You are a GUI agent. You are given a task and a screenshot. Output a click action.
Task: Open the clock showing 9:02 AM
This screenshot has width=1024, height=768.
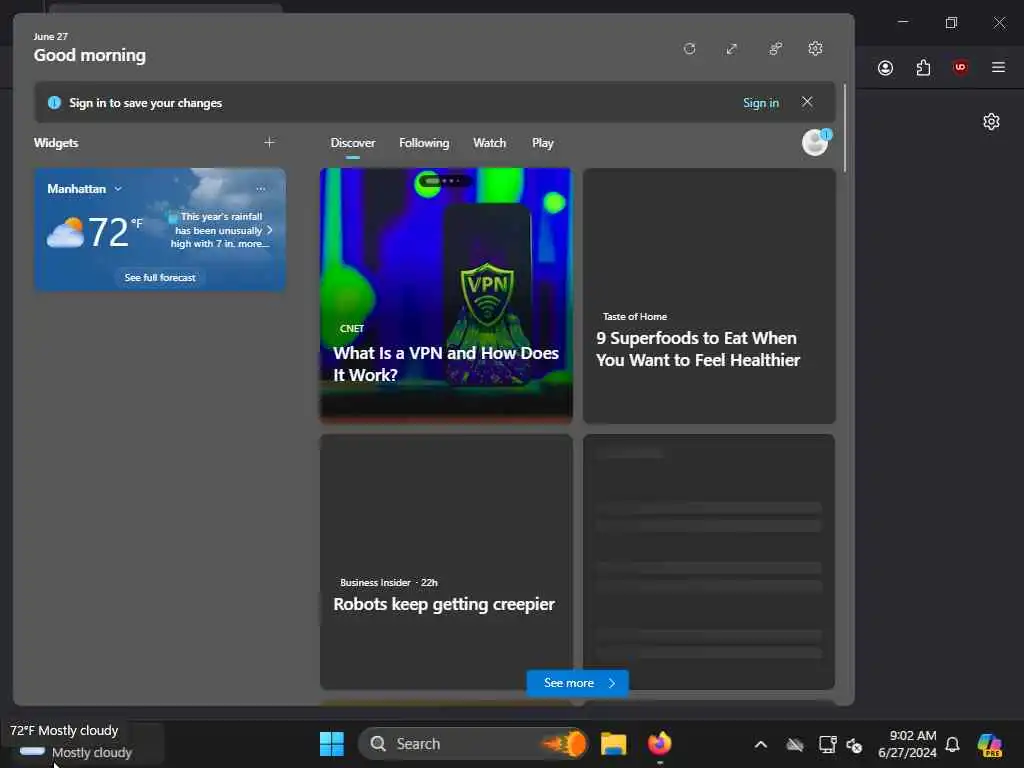pos(906,744)
